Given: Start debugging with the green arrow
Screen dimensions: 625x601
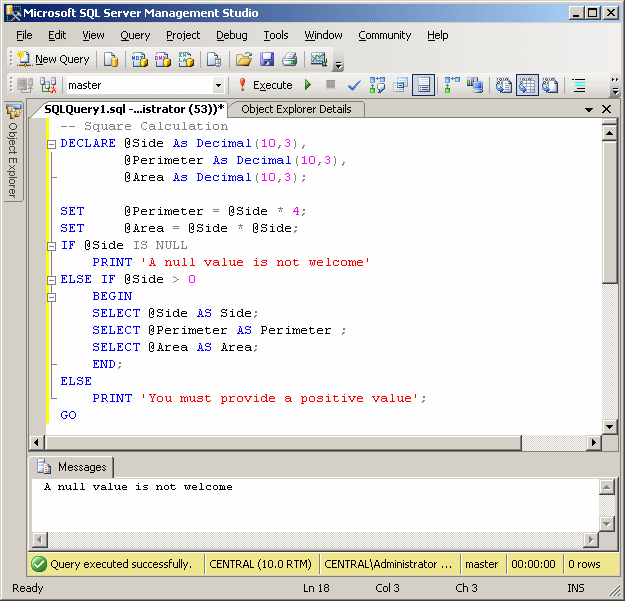Looking at the screenshot, I should coord(308,85).
